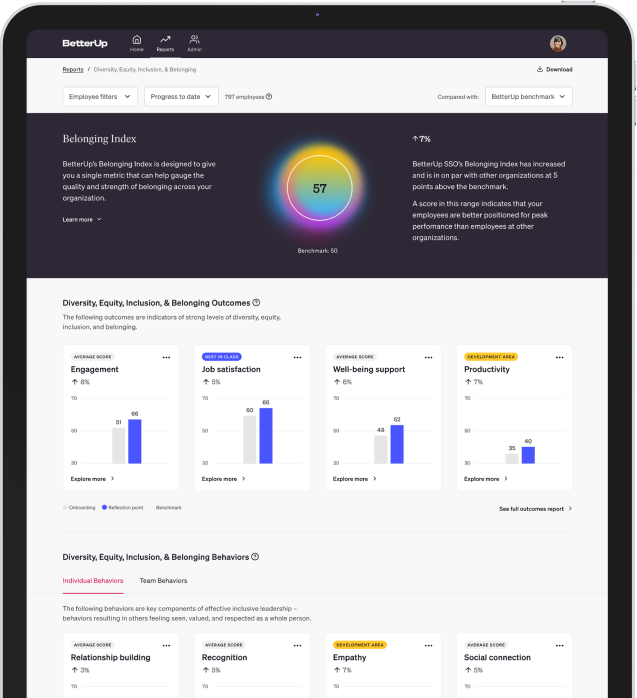Screen dimensions: 637x698
Task: Open Recognition card options menu
Action: [x=297, y=645]
